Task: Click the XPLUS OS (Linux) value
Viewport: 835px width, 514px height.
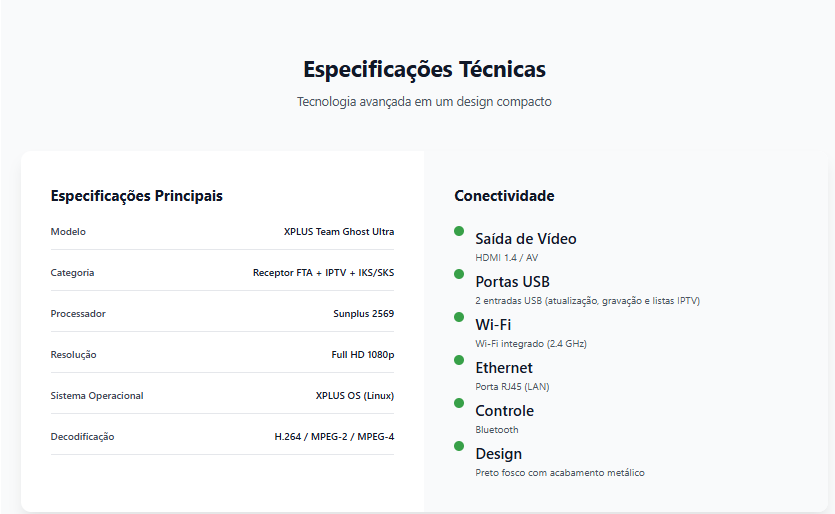Action: (x=354, y=396)
